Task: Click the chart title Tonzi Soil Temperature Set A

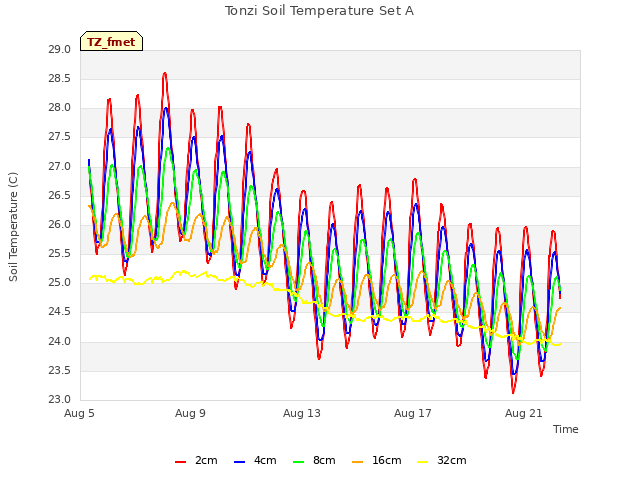Action: 319,11
